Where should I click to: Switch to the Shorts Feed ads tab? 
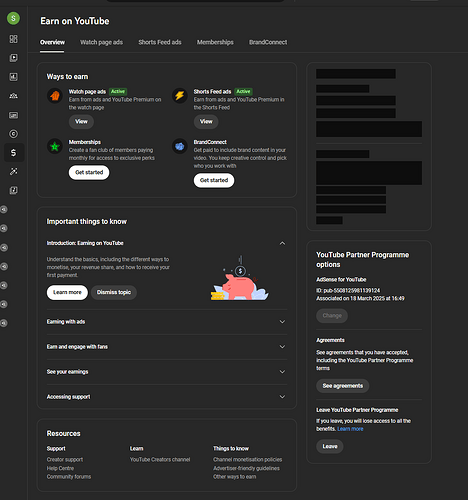160,42
